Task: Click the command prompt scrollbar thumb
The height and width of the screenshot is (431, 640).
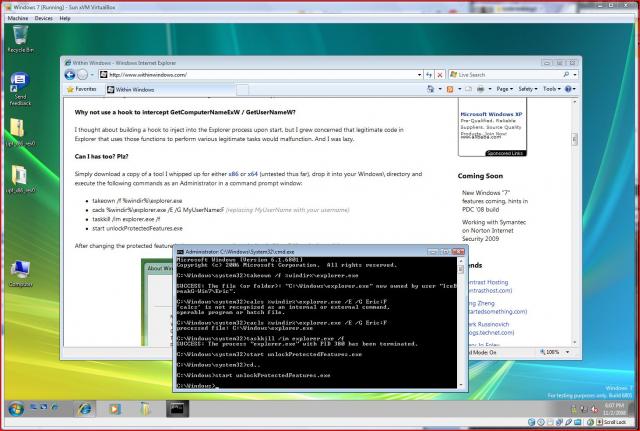Action: click(461, 269)
